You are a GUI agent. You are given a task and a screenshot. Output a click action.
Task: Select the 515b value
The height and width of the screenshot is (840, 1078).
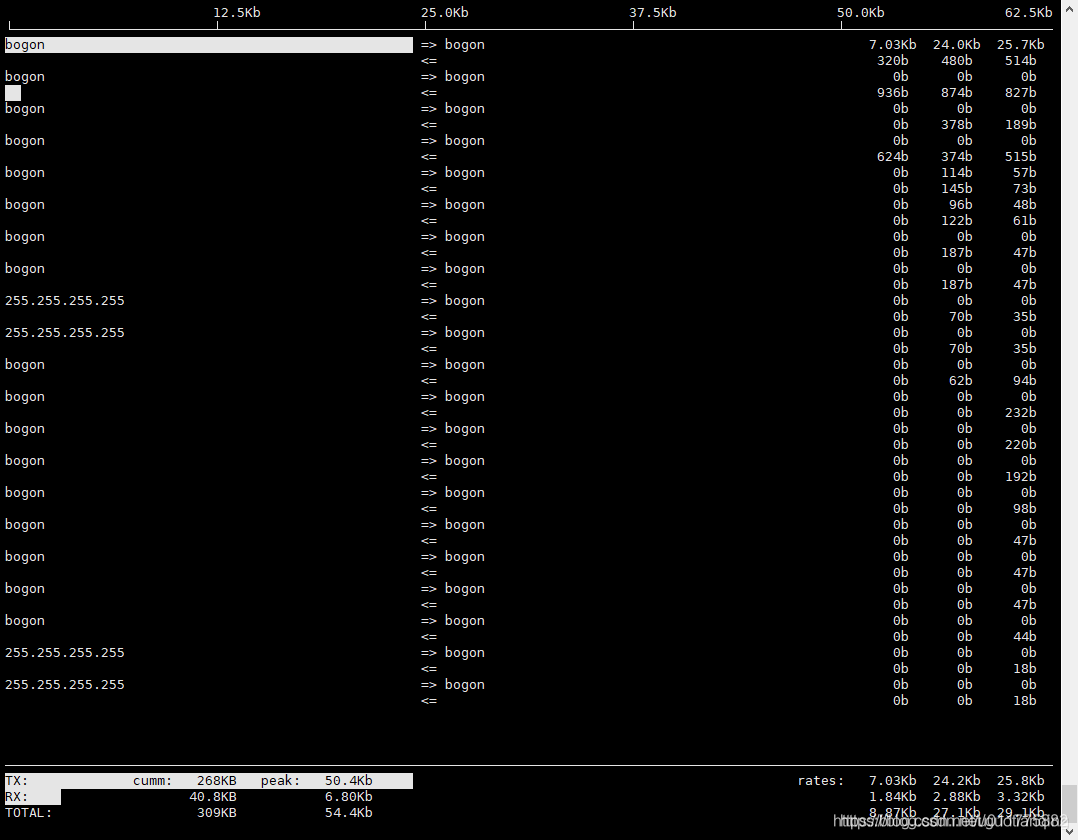[1020, 157]
